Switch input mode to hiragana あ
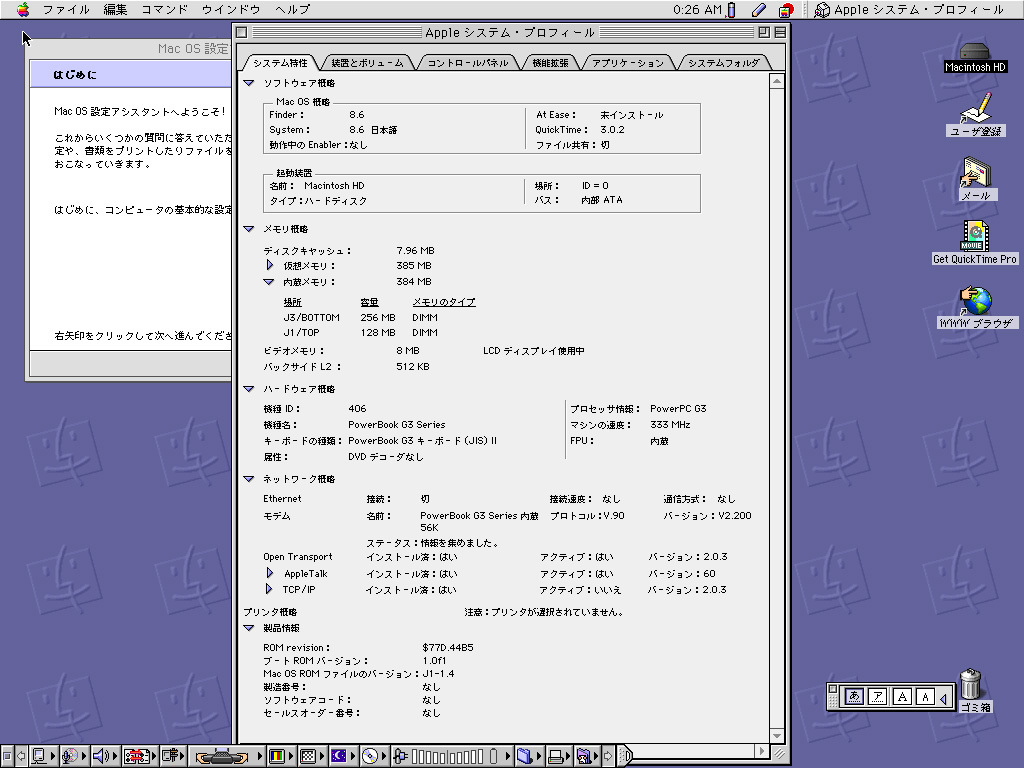The image size is (1024, 768). (x=854, y=697)
